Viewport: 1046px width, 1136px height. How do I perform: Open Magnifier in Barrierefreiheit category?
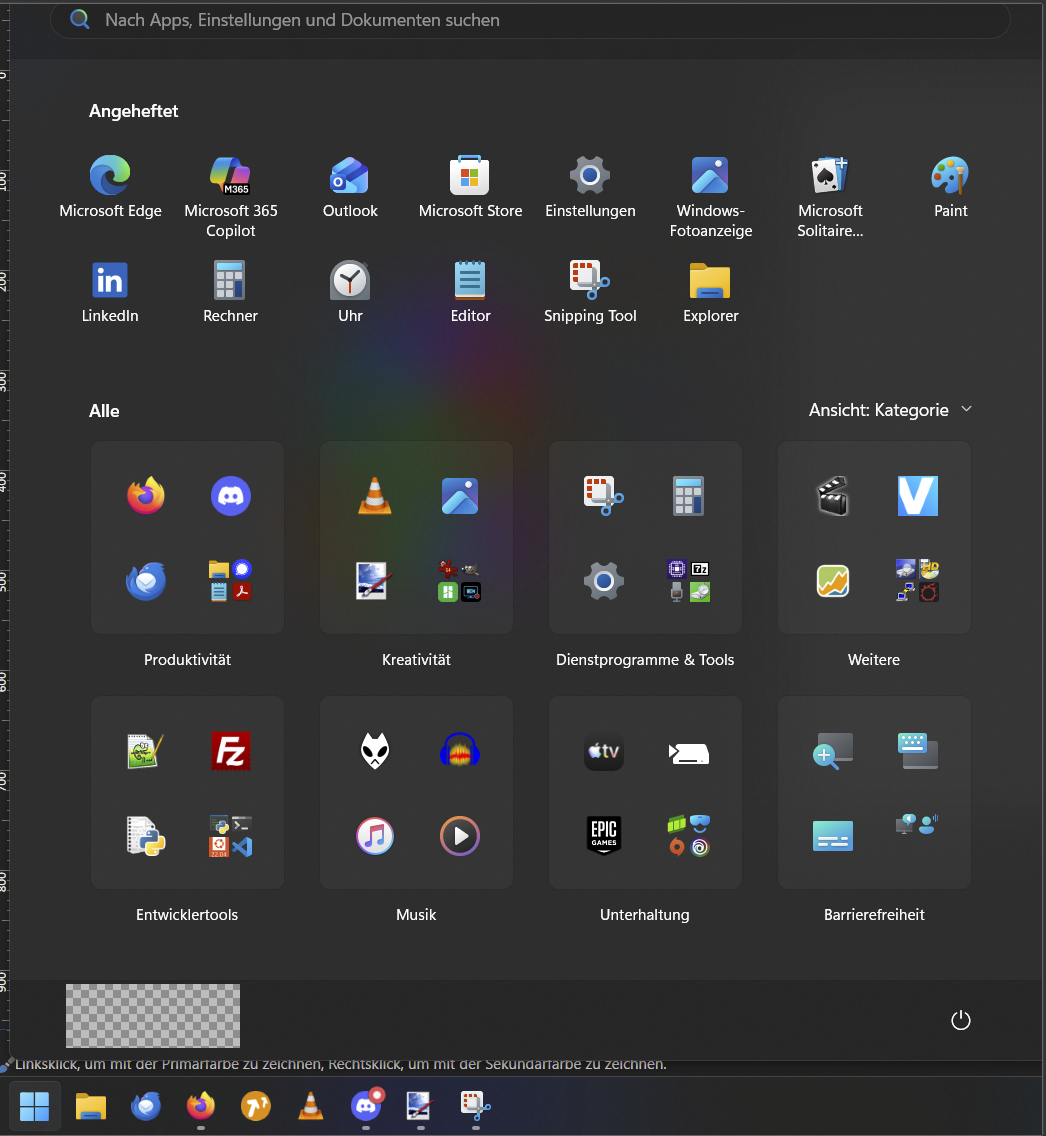coord(832,751)
